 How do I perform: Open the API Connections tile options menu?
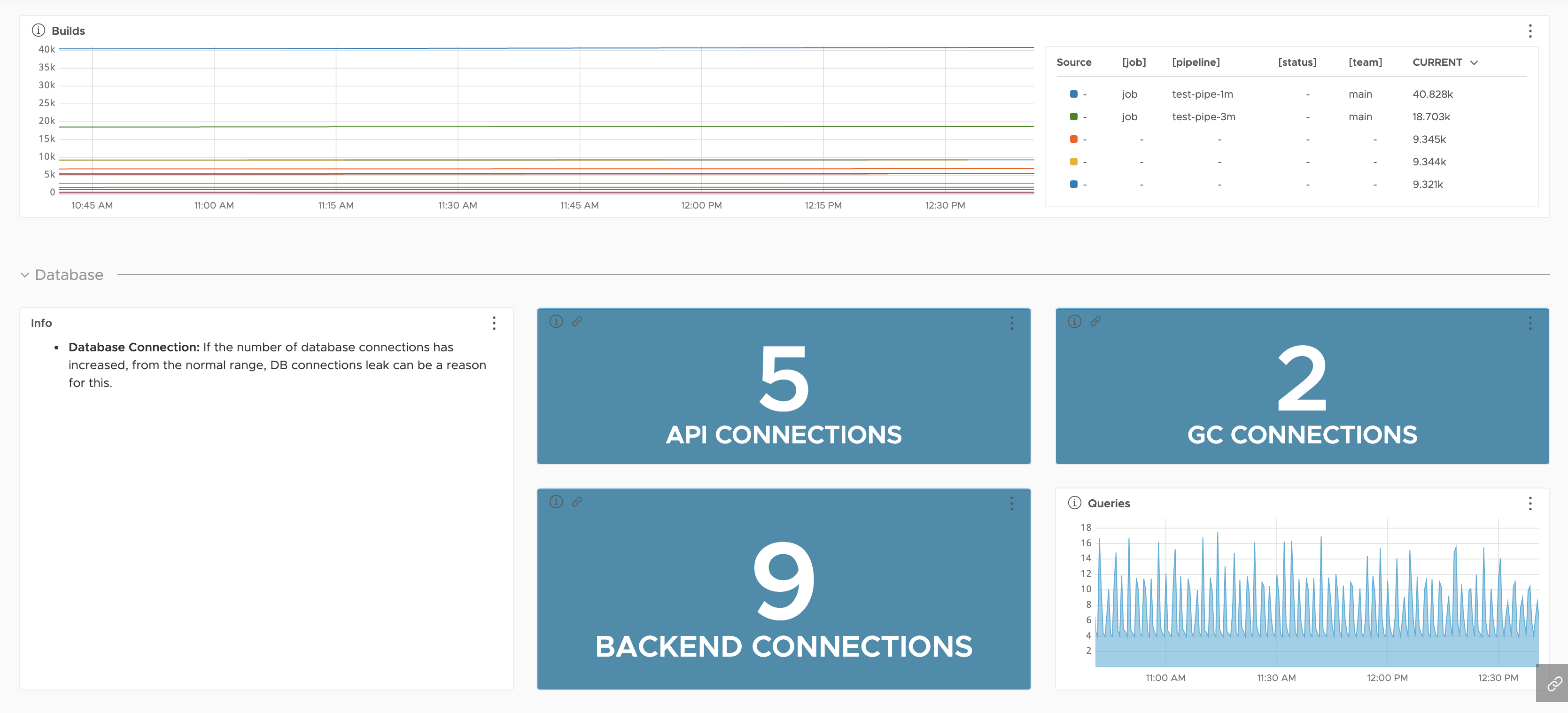tap(1012, 323)
